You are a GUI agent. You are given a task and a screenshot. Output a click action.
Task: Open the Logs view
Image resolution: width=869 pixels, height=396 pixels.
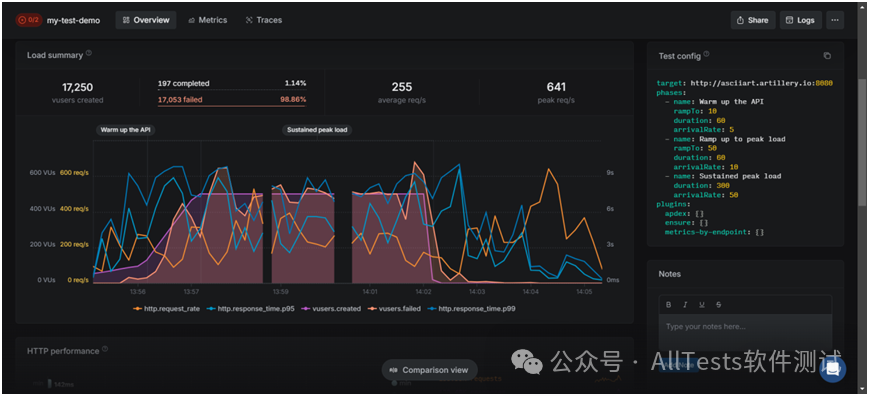[x=800, y=20]
